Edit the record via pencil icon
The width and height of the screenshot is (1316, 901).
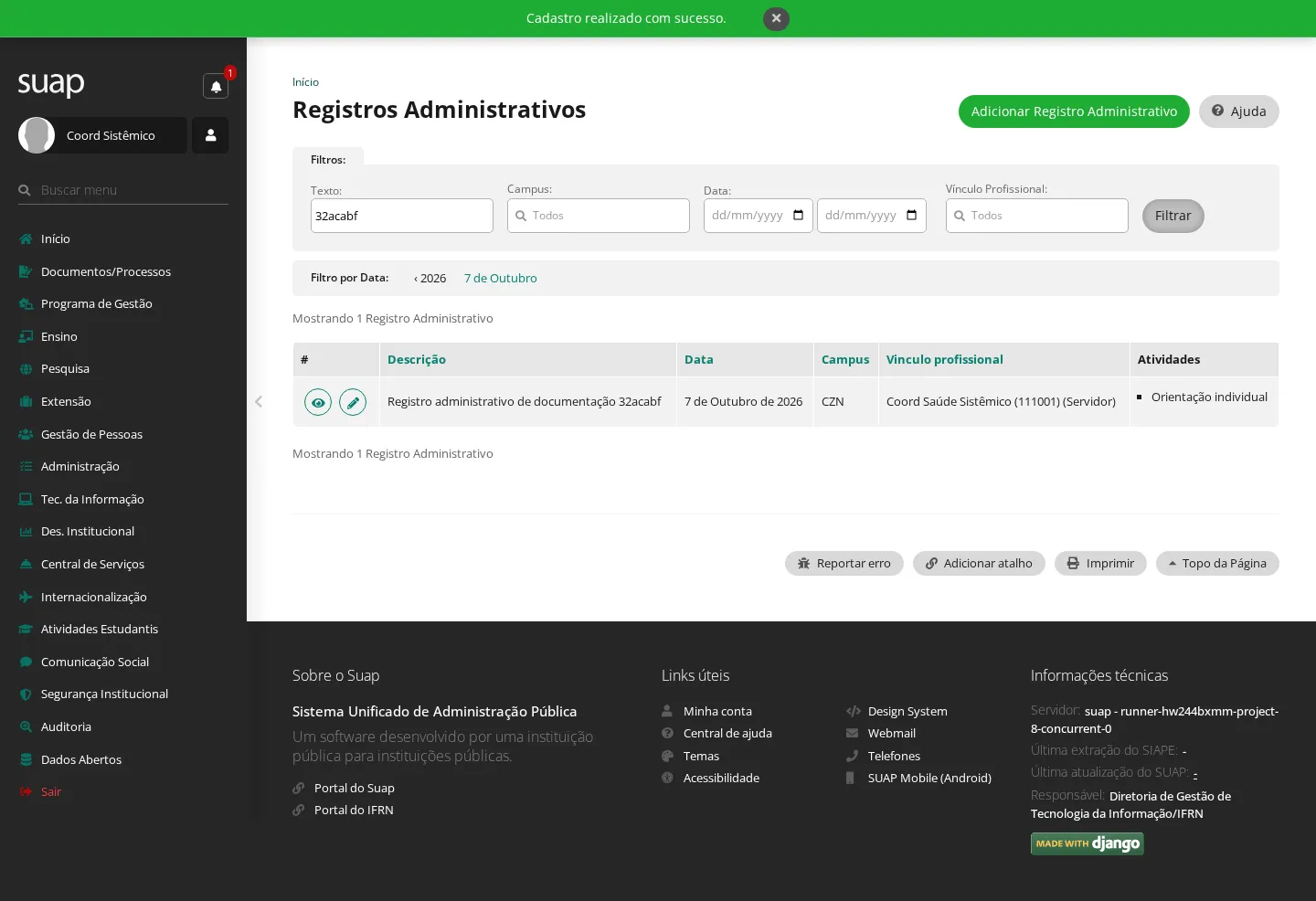(x=353, y=402)
